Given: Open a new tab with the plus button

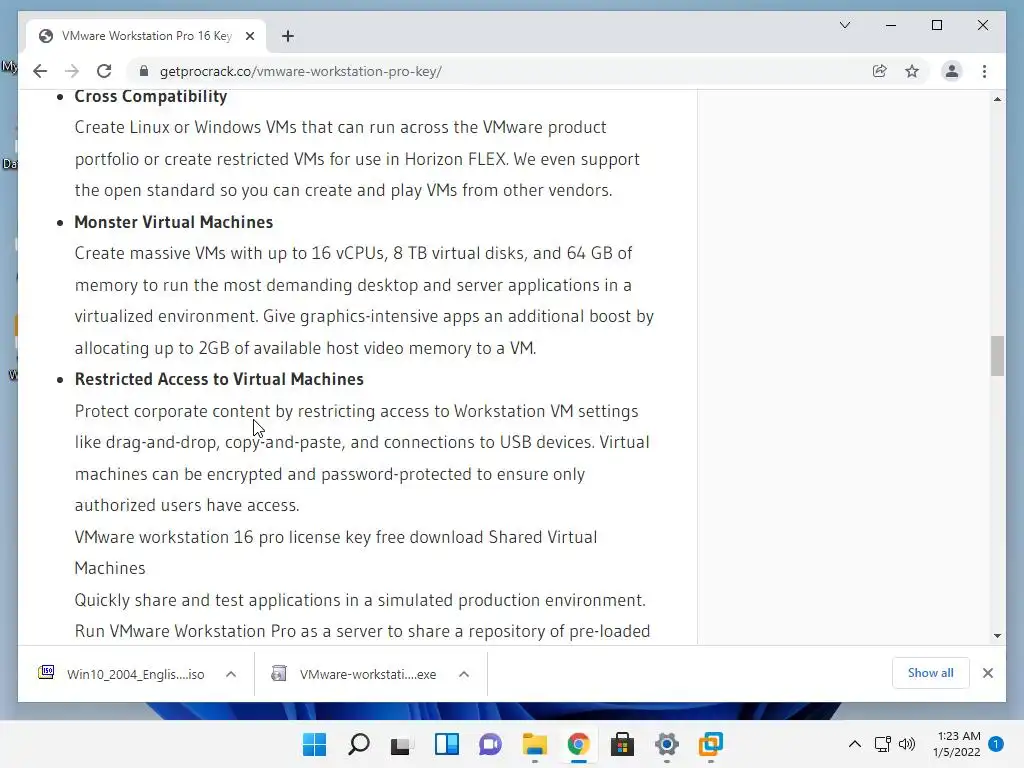Looking at the screenshot, I should pos(288,36).
